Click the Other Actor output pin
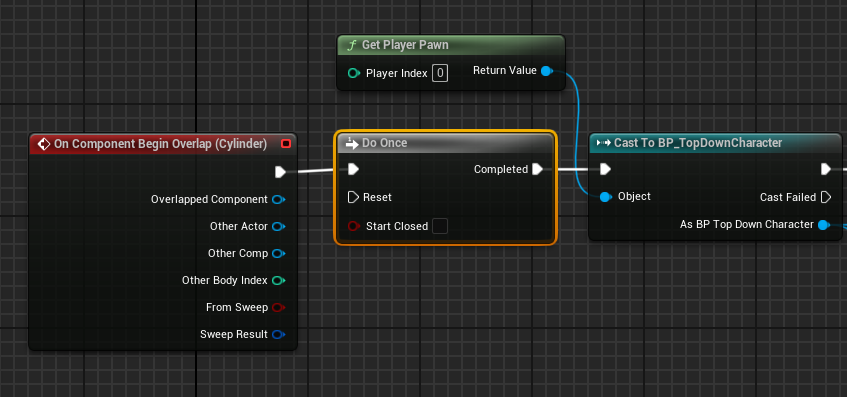 [x=278, y=226]
